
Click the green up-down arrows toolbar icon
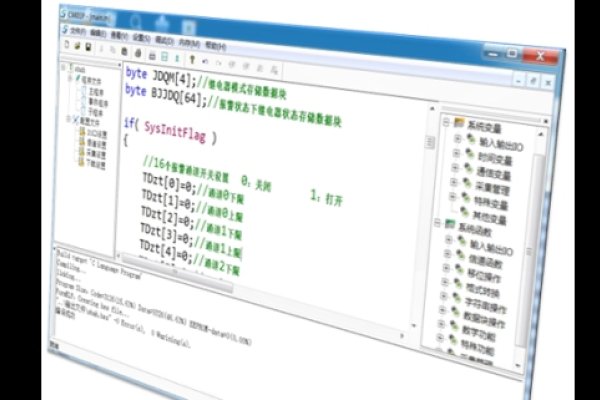[177, 58]
